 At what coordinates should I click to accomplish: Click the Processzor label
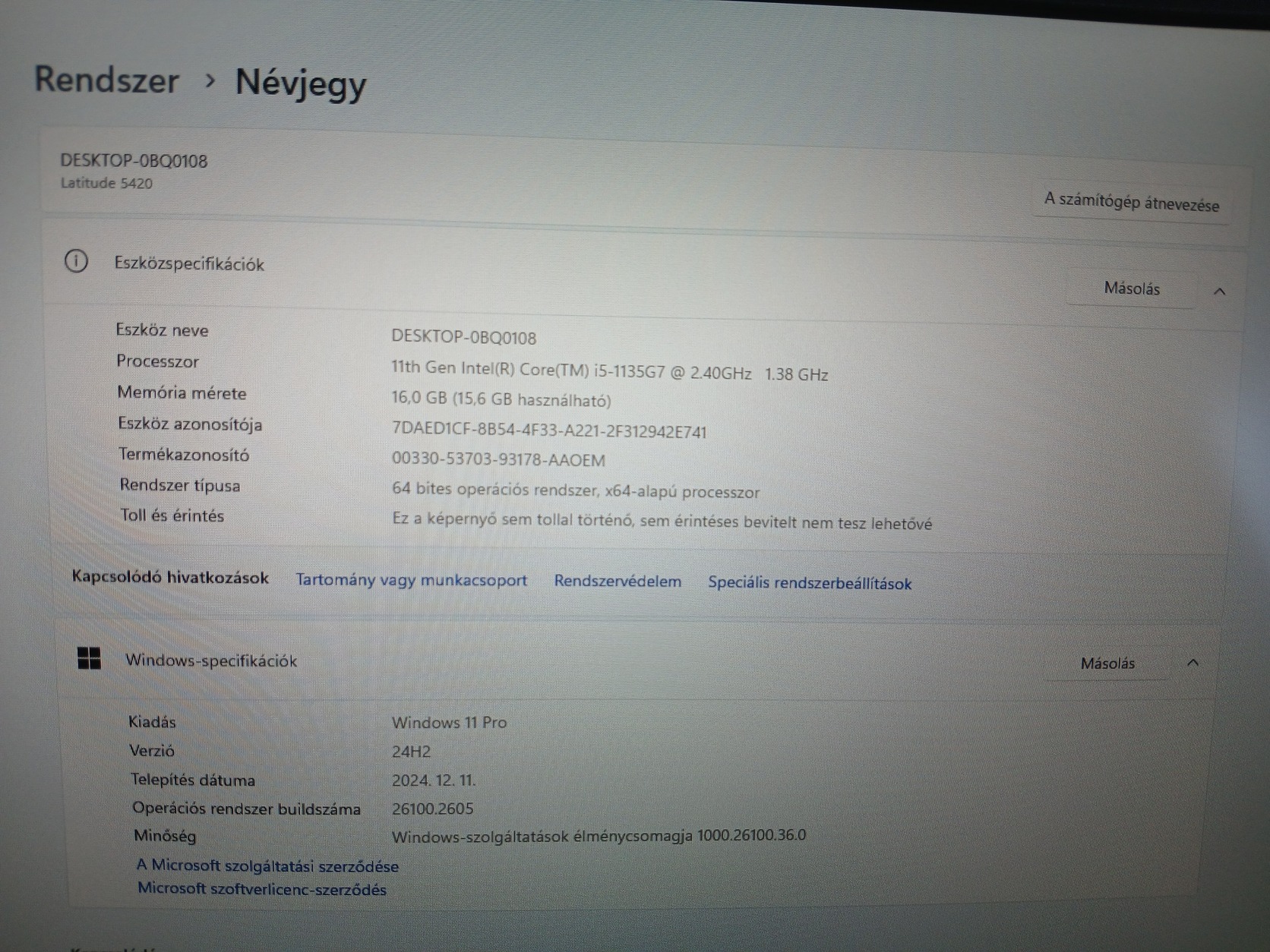pos(157,361)
